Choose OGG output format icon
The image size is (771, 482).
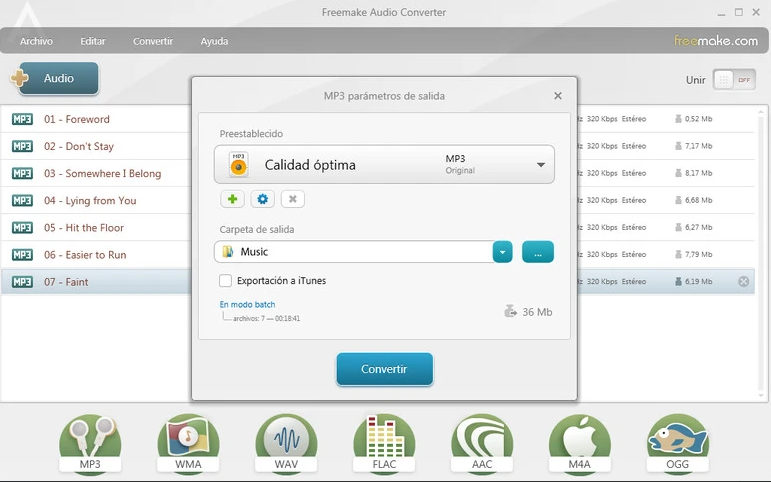678,444
